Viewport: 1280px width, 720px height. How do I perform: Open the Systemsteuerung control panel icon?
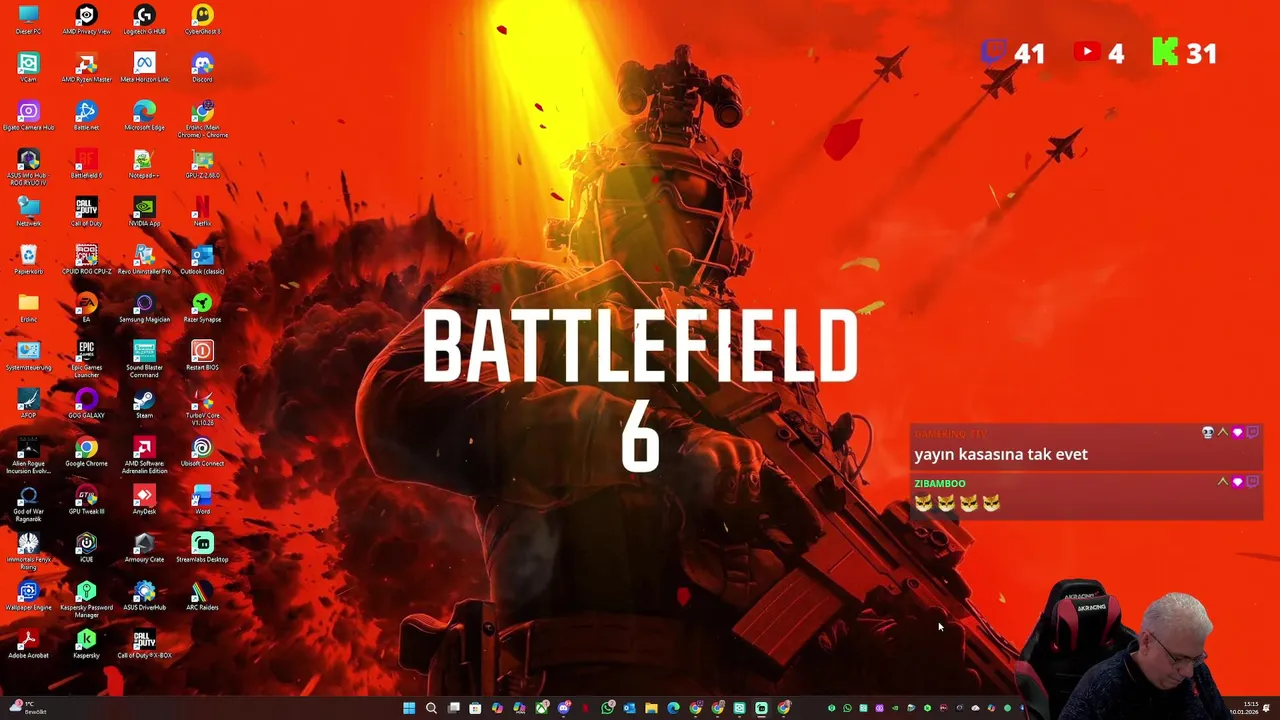pyautogui.click(x=28, y=355)
